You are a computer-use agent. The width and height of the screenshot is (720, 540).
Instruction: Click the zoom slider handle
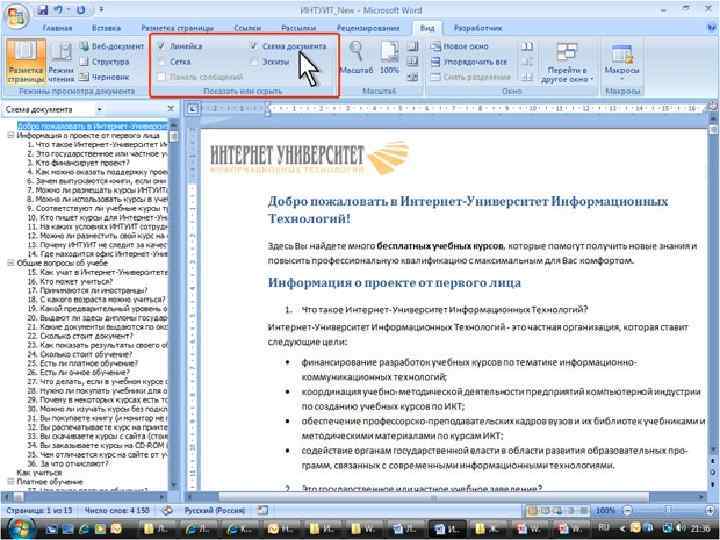[x=669, y=510]
